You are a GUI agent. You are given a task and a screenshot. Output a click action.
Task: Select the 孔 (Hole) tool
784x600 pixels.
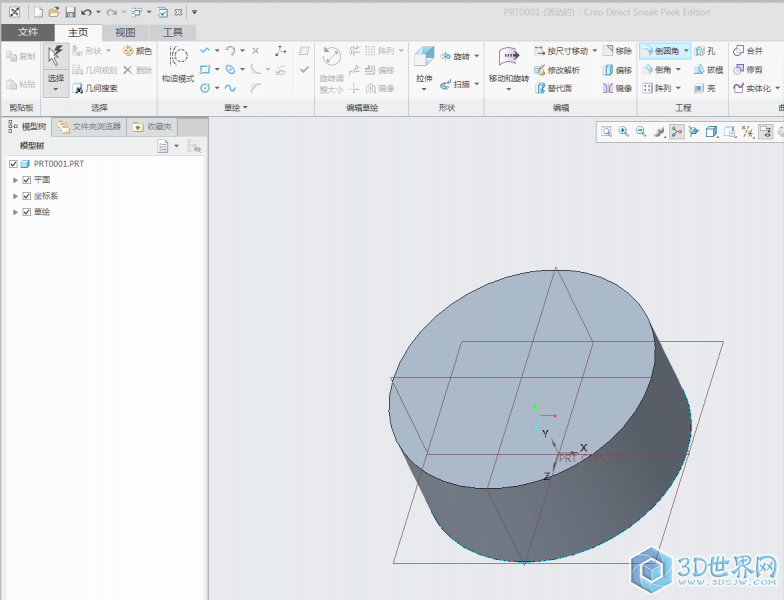point(705,51)
